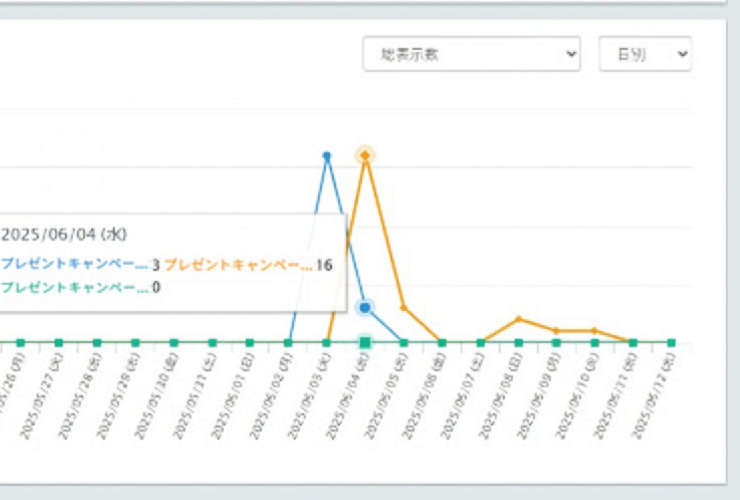Click the green tooltip series with value 0

[80, 287]
